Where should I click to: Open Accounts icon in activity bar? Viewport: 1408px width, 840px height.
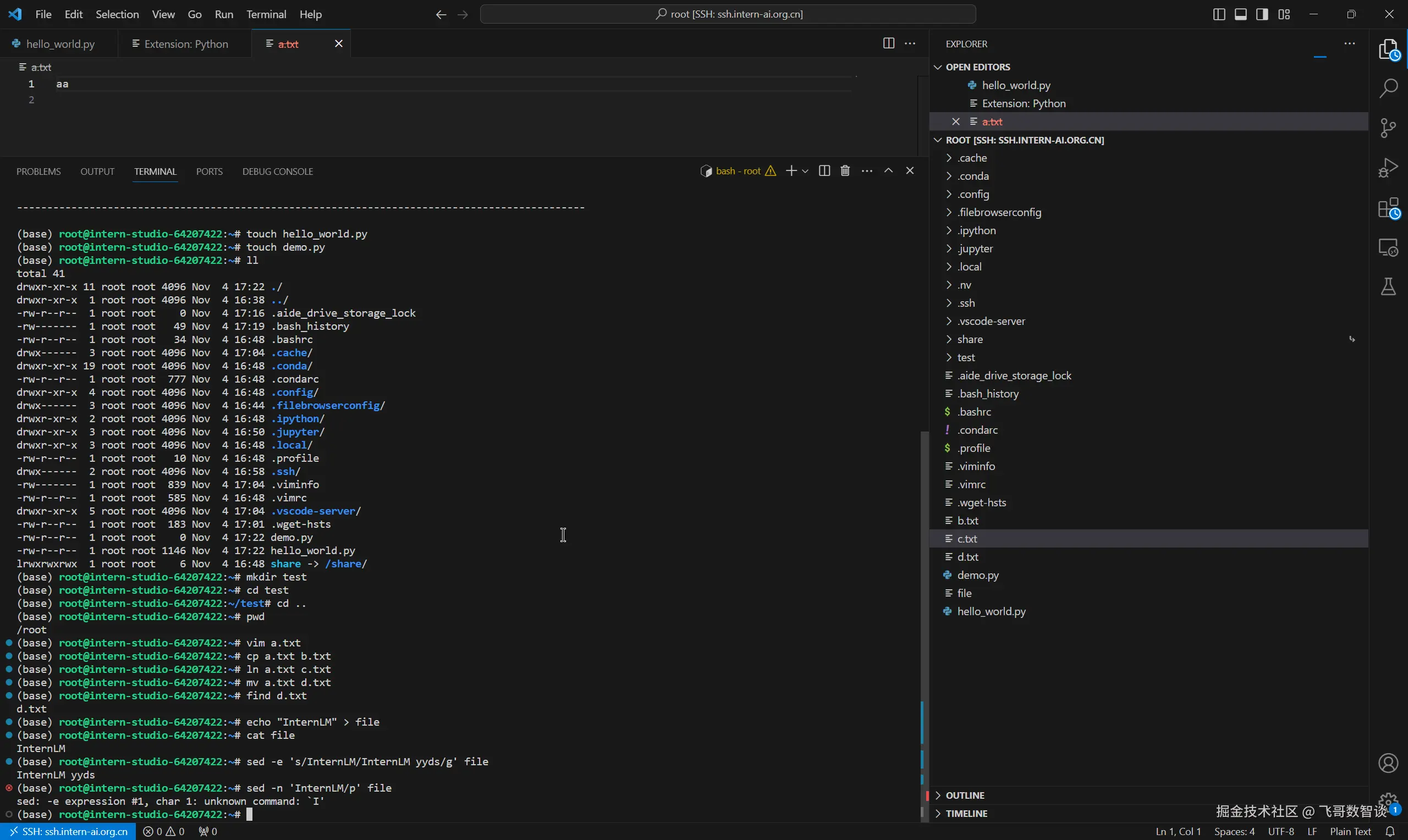tap(1388, 763)
